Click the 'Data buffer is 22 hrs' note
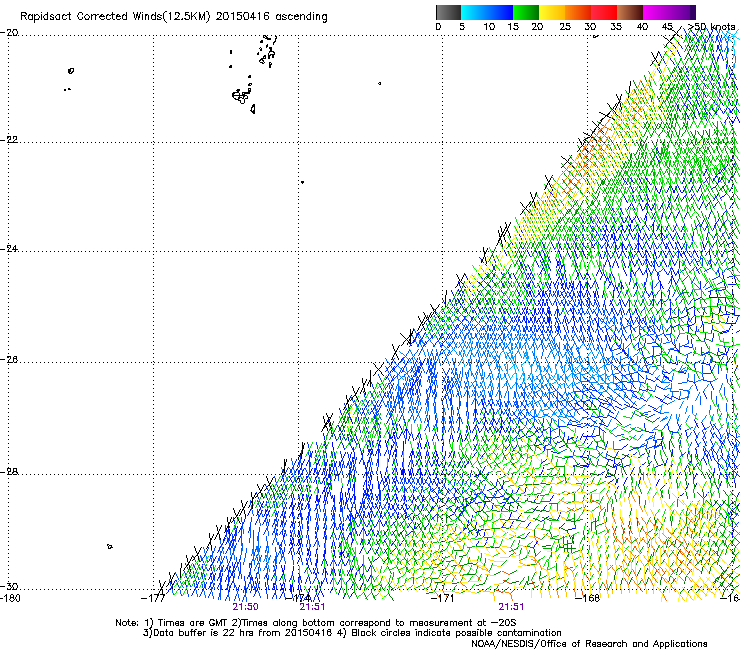Screen dimensions: 740x650 tap(352, 633)
